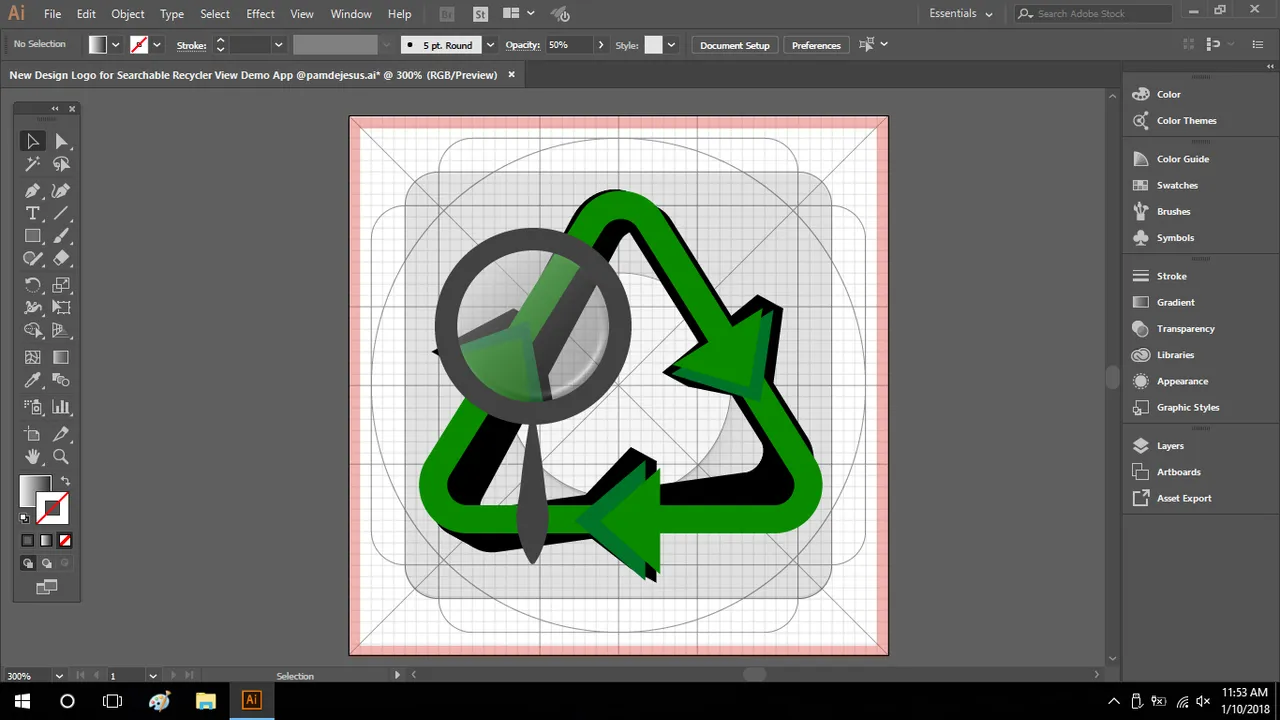This screenshot has width=1280, height=720.
Task: Switch to Draw Normal mode
Action: click(x=28, y=564)
